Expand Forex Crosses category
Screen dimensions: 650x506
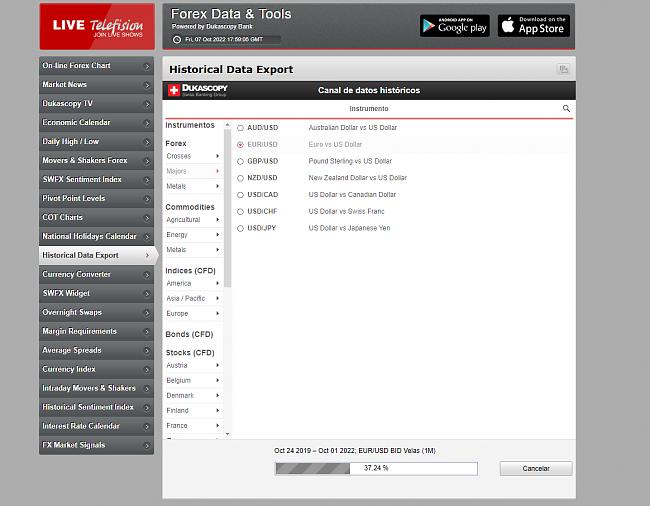click(x=193, y=156)
